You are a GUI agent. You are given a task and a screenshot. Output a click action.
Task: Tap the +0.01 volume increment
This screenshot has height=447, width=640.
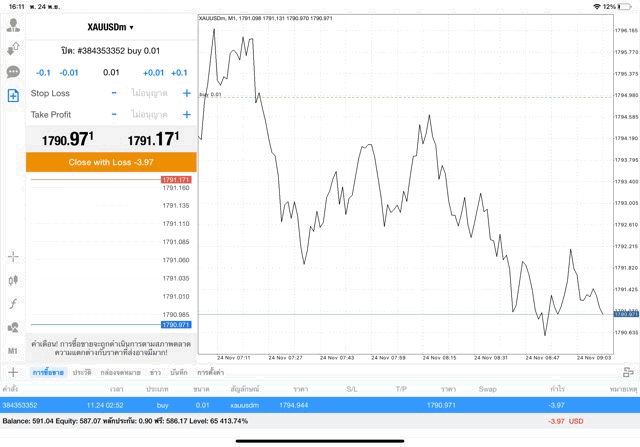coord(153,72)
